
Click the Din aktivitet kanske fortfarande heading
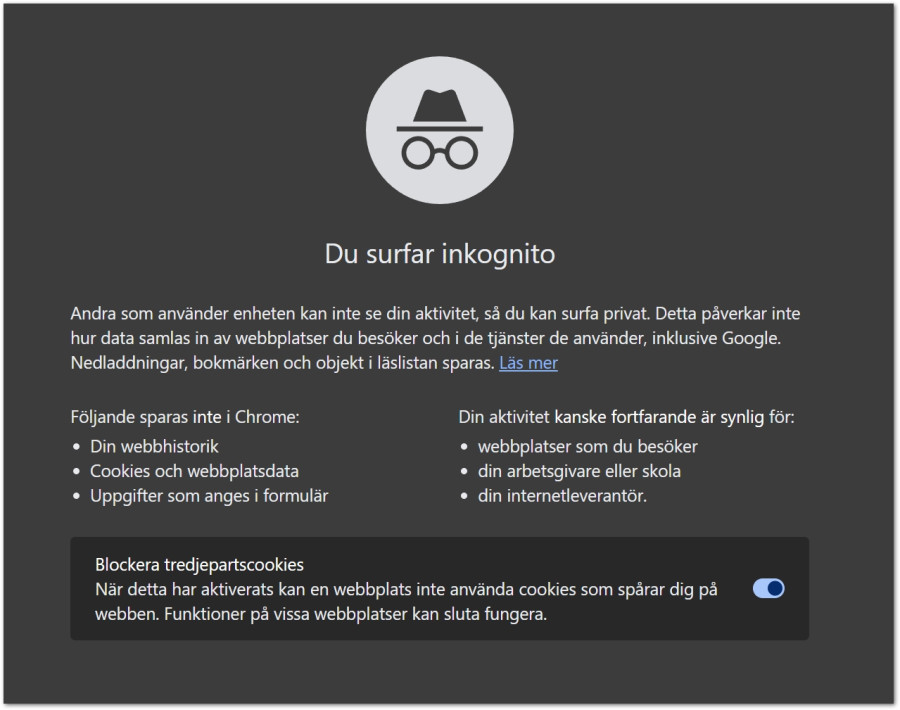pyautogui.click(x=626, y=417)
